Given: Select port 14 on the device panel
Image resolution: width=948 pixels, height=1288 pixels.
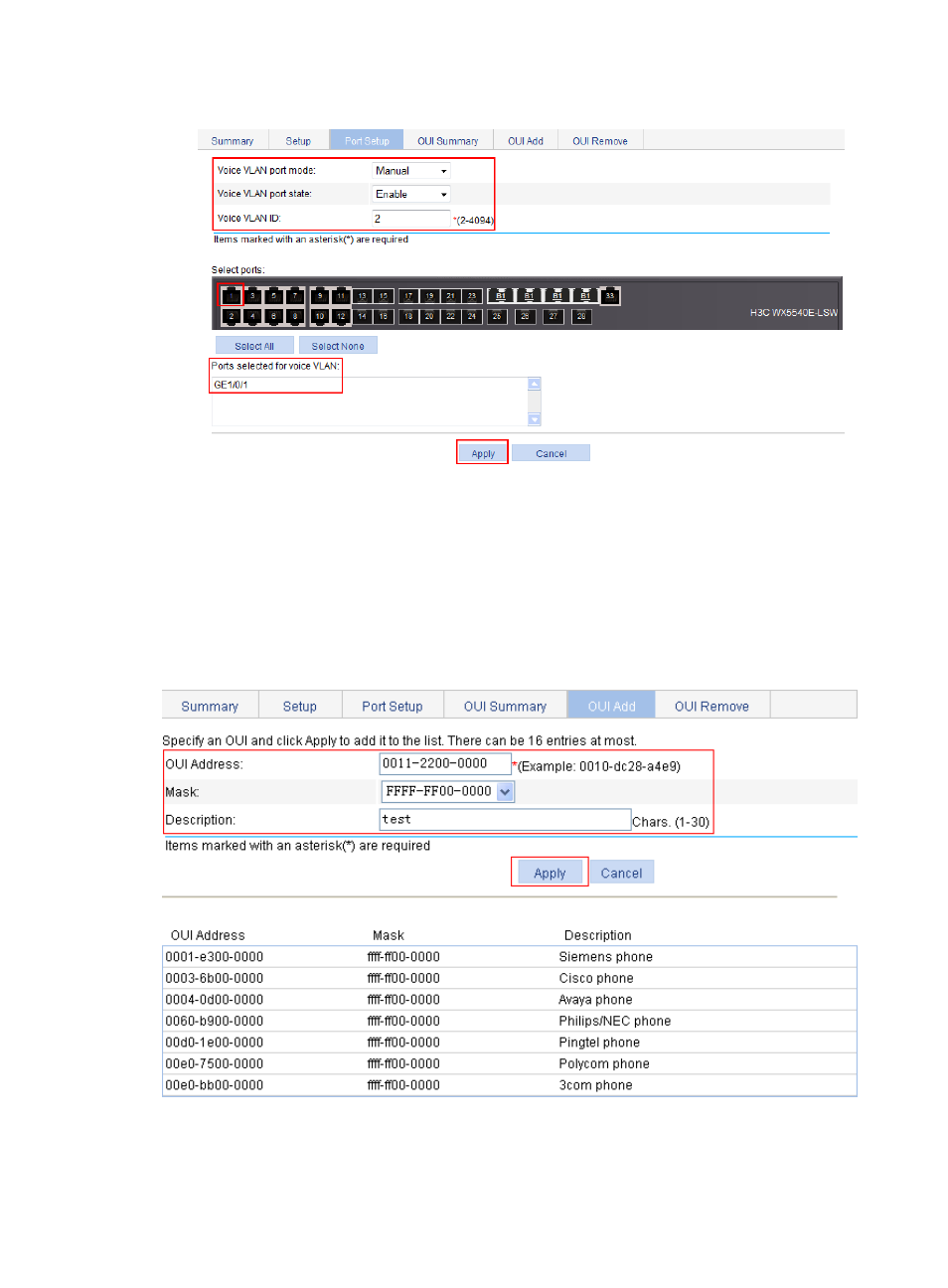Looking at the screenshot, I should tap(362, 316).
